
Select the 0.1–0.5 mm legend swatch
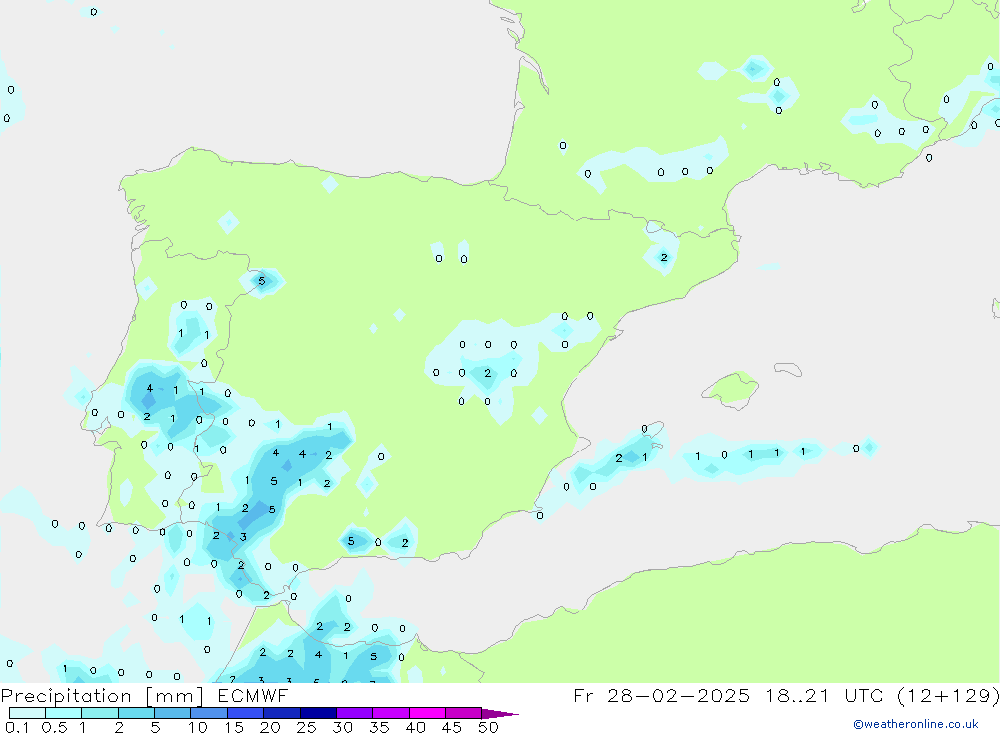27,713
